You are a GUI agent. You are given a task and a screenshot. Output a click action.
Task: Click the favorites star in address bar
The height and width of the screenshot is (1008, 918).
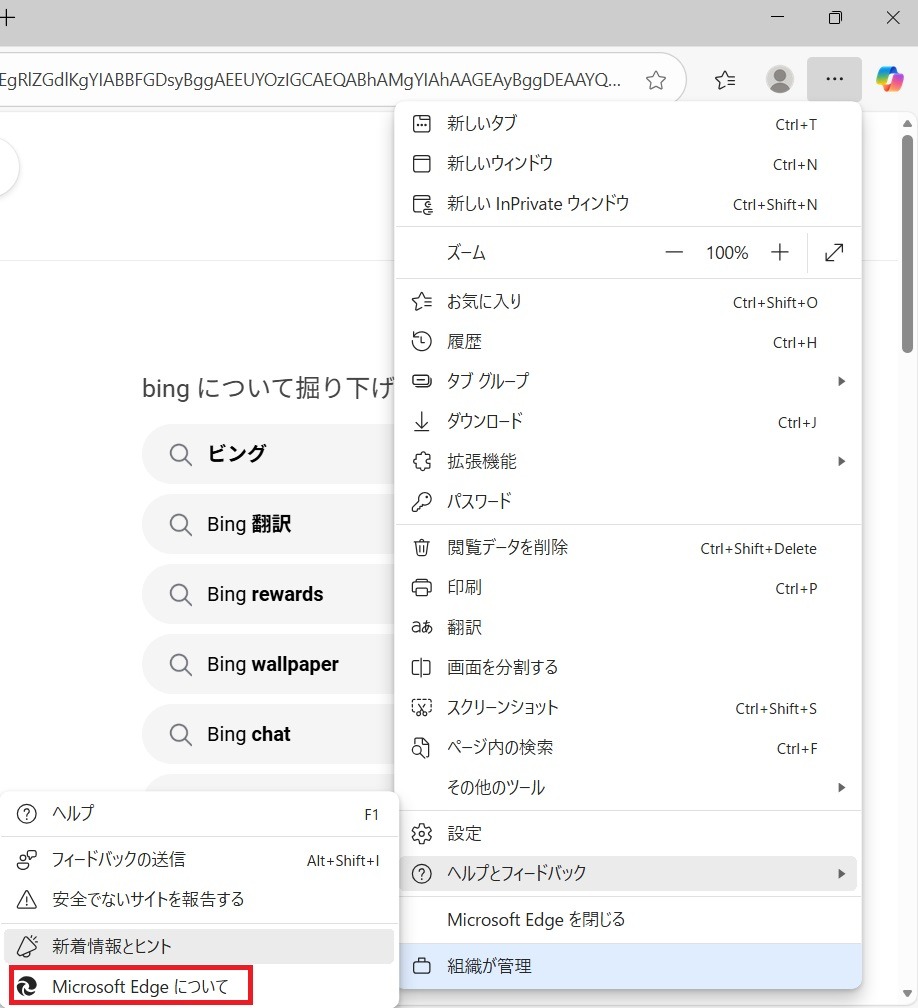[656, 80]
